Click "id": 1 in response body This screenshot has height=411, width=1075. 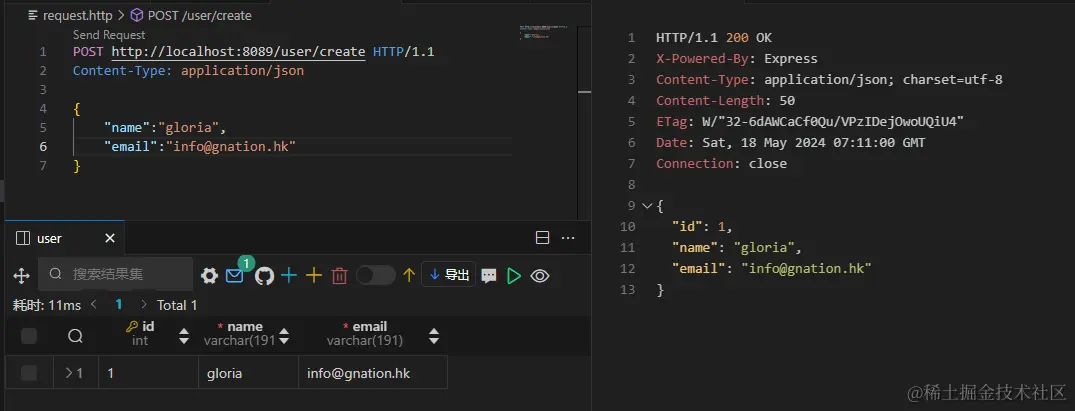coord(703,226)
